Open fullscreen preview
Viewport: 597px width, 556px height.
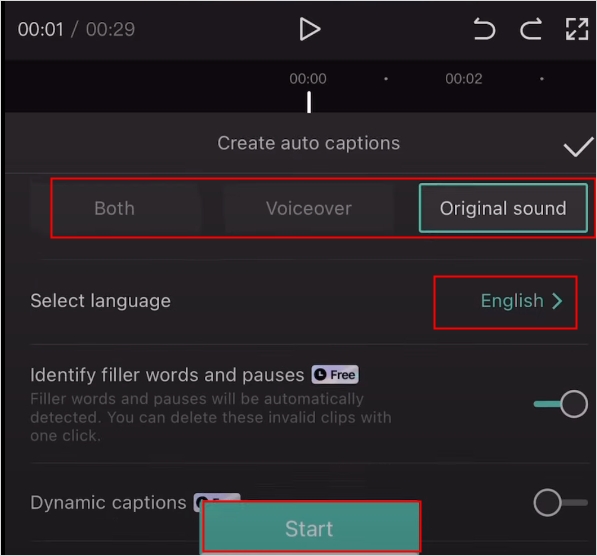577,29
